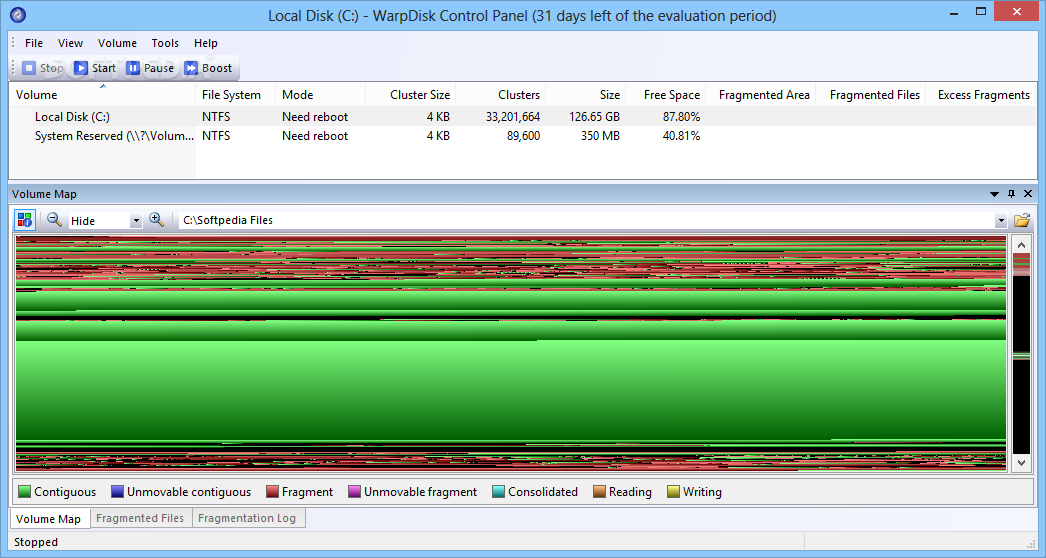
Task: Pin the Volume Map panel
Action: [x=1011, y=194]
